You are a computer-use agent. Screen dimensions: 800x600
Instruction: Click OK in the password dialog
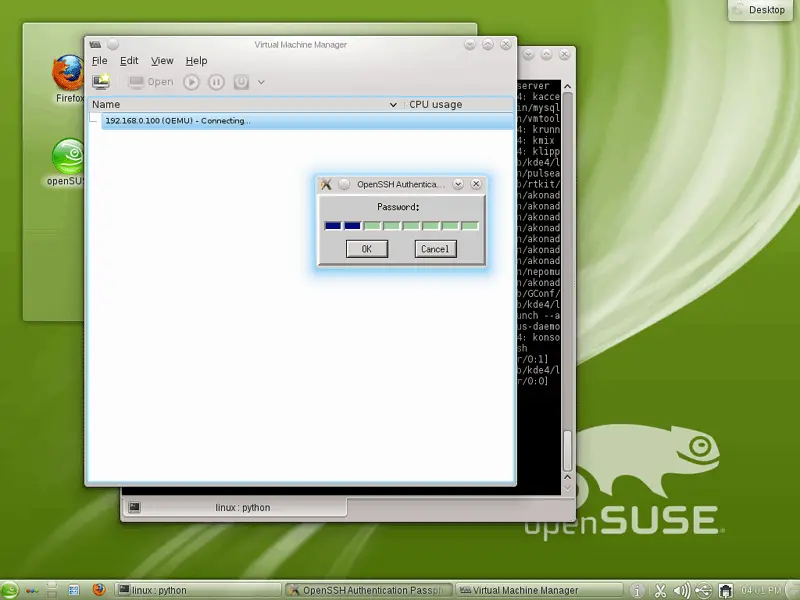point(367,249)
